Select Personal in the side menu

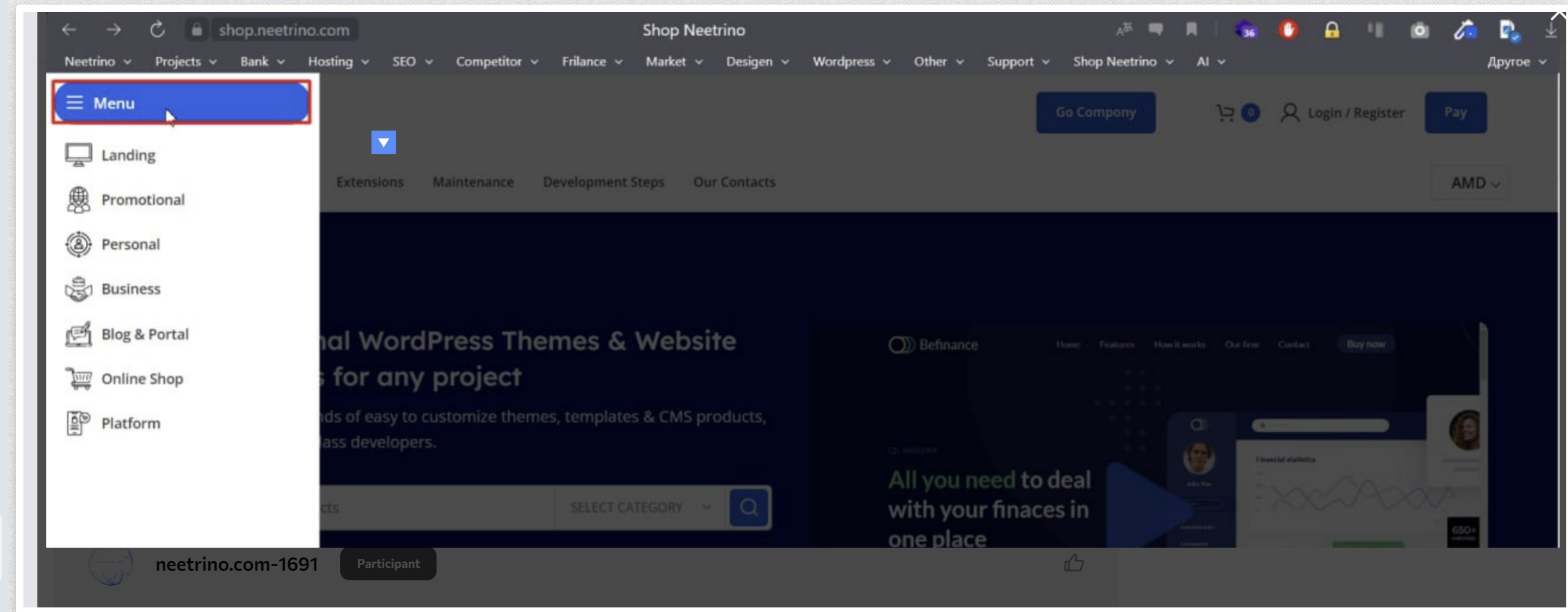click(x=113, y=244)
